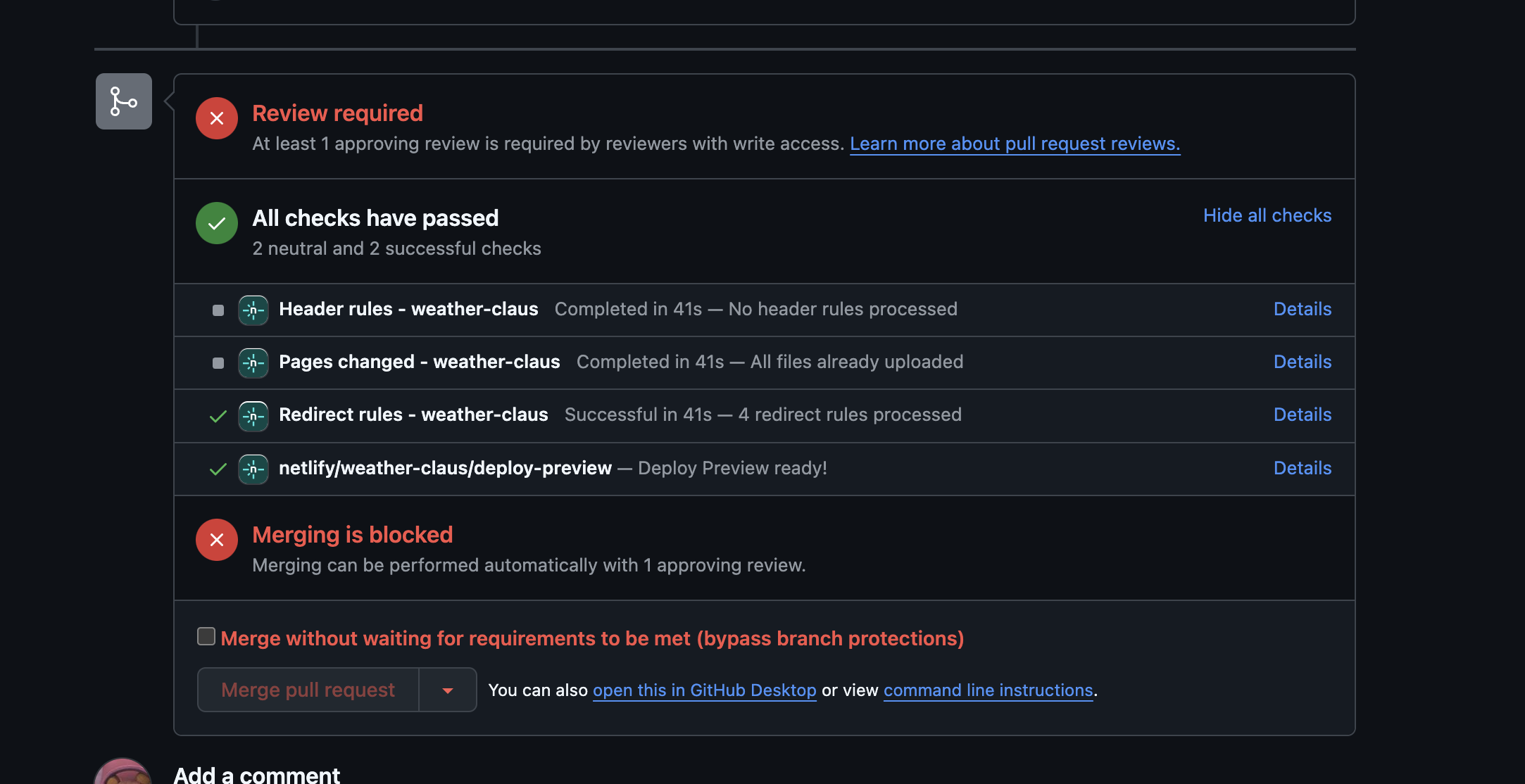Open Details for Header rules check
1525x784 pixels.
coord(1303,309)
